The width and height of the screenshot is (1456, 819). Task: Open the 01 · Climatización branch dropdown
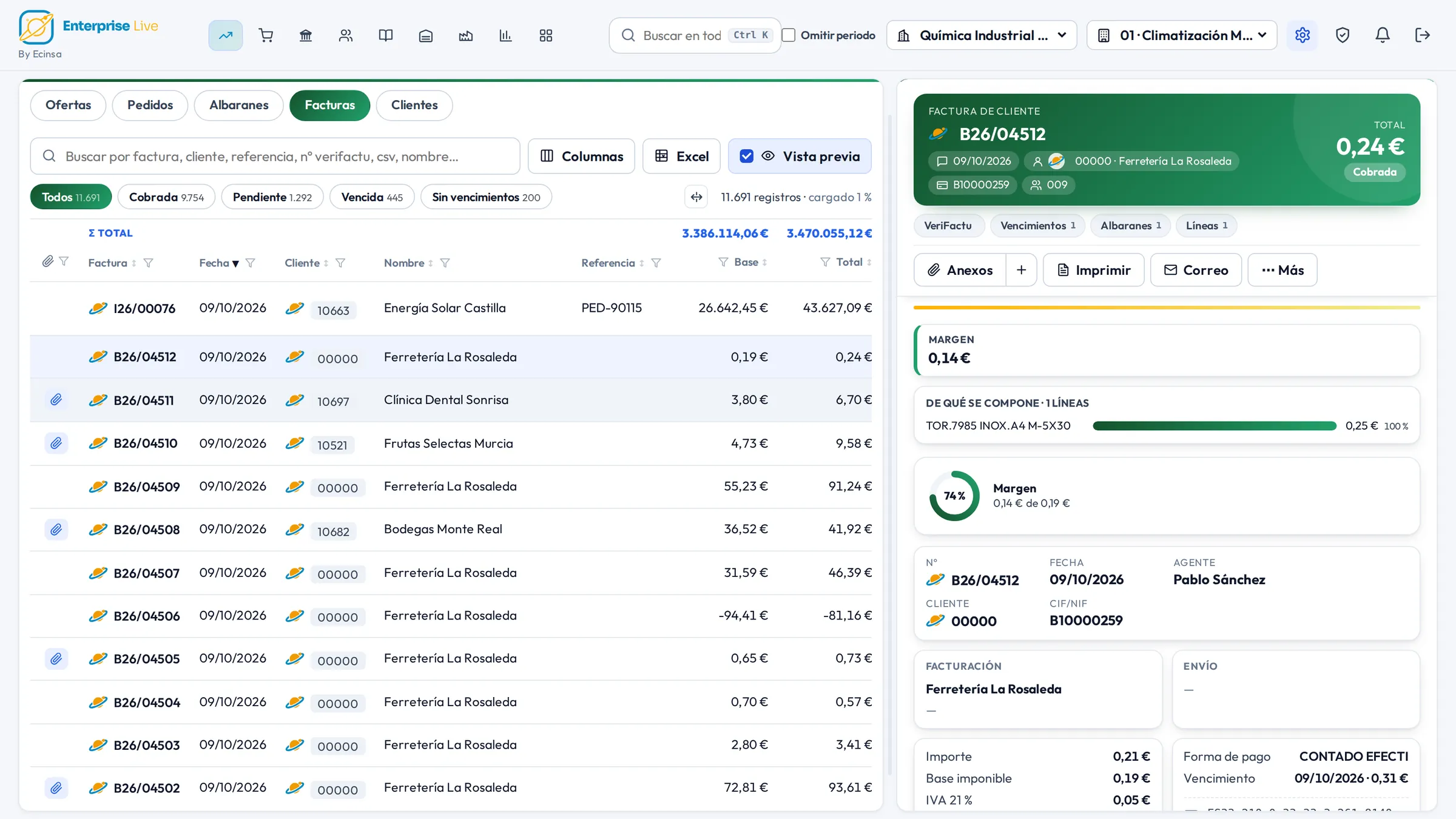tap(1182, 35)
